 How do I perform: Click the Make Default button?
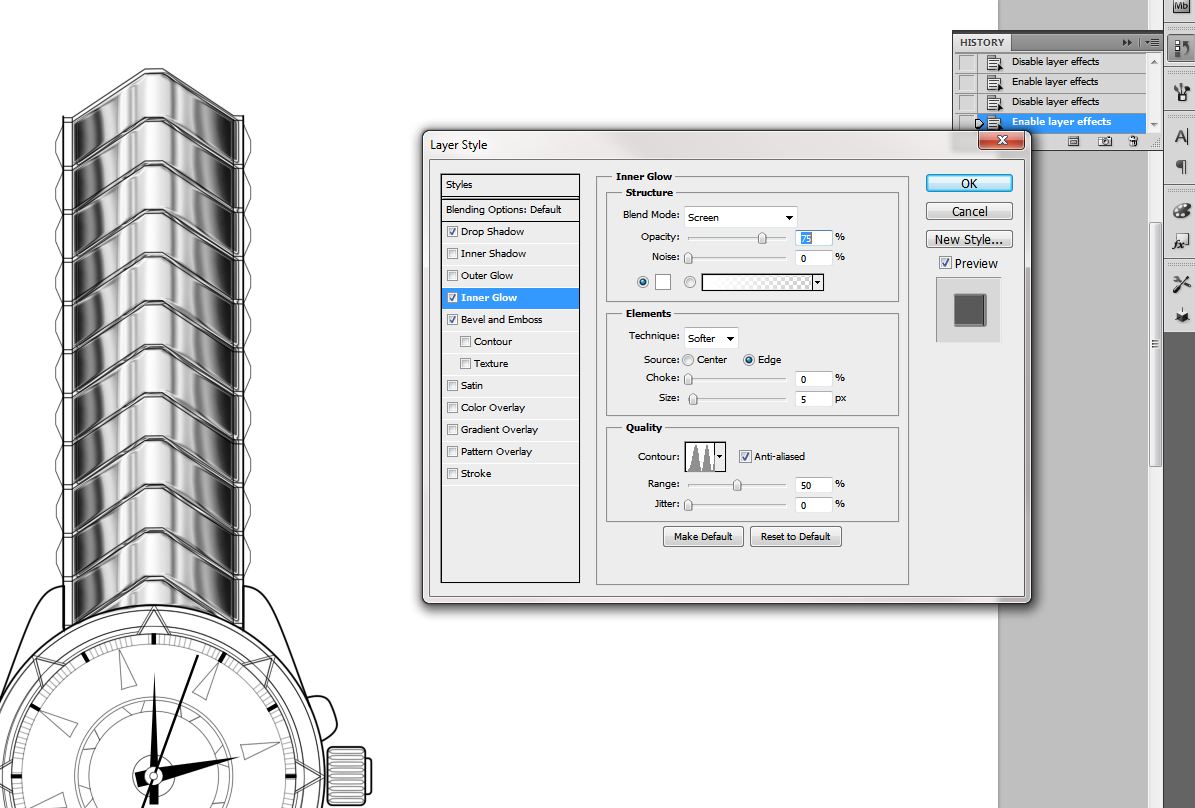(x=703, y=537)
